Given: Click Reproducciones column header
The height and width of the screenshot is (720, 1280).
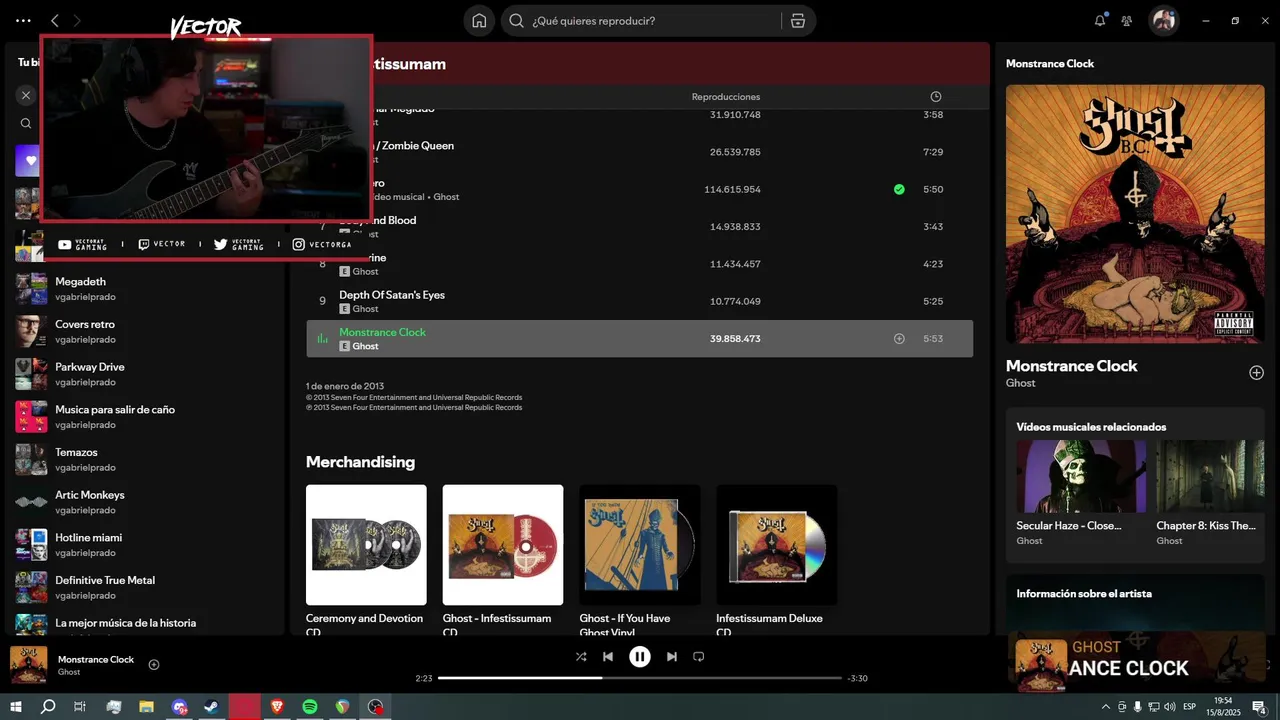Looking at the screenshot, I should pyautogui.click(x=726, y=97).
